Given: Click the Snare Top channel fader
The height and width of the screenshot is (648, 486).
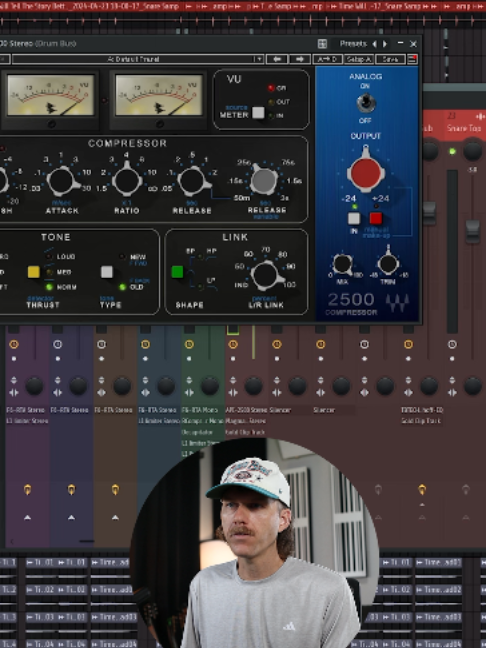Looking at the screenshot, I should (473, 231).
